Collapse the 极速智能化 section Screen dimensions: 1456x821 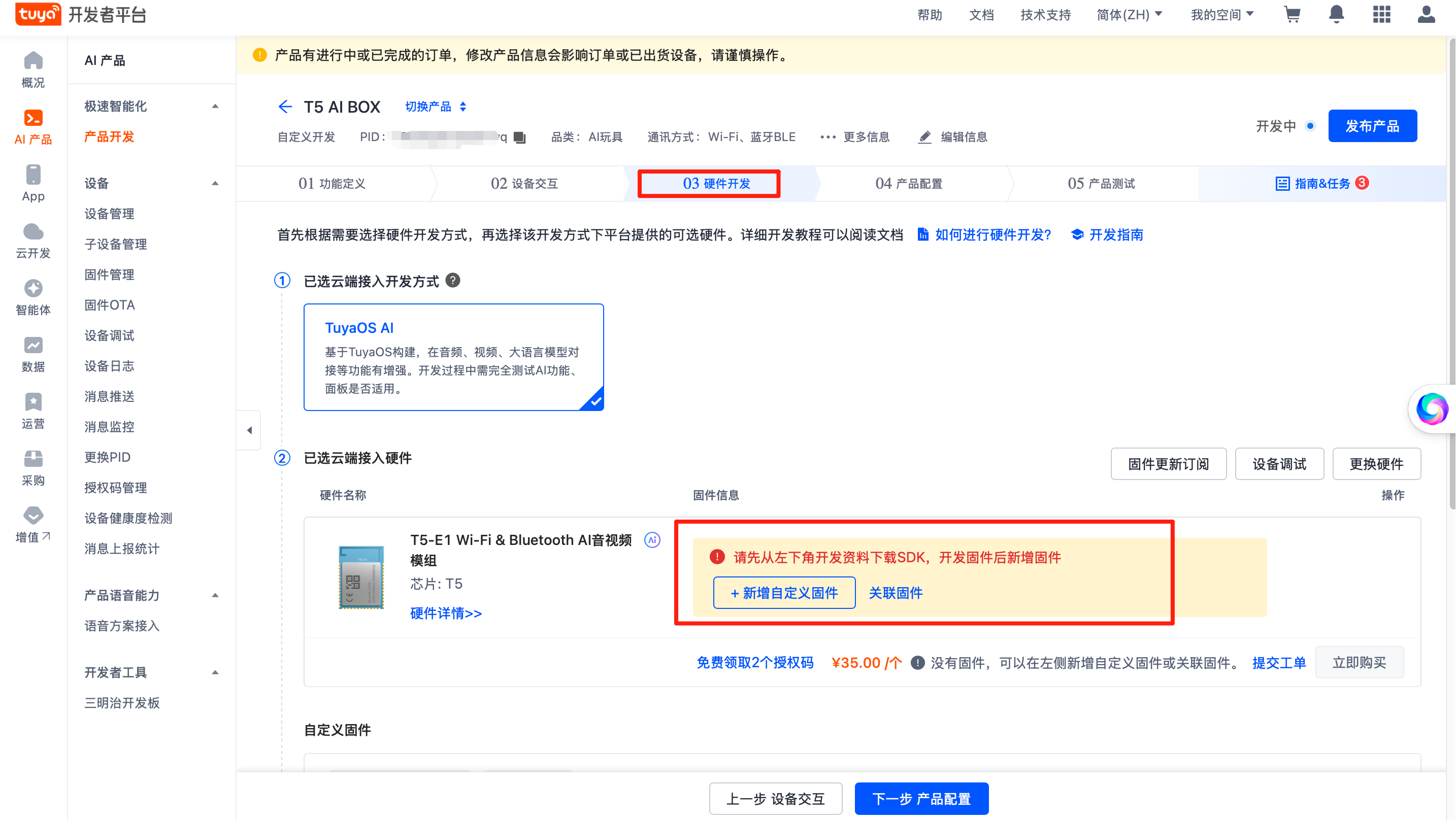point(215,106)
